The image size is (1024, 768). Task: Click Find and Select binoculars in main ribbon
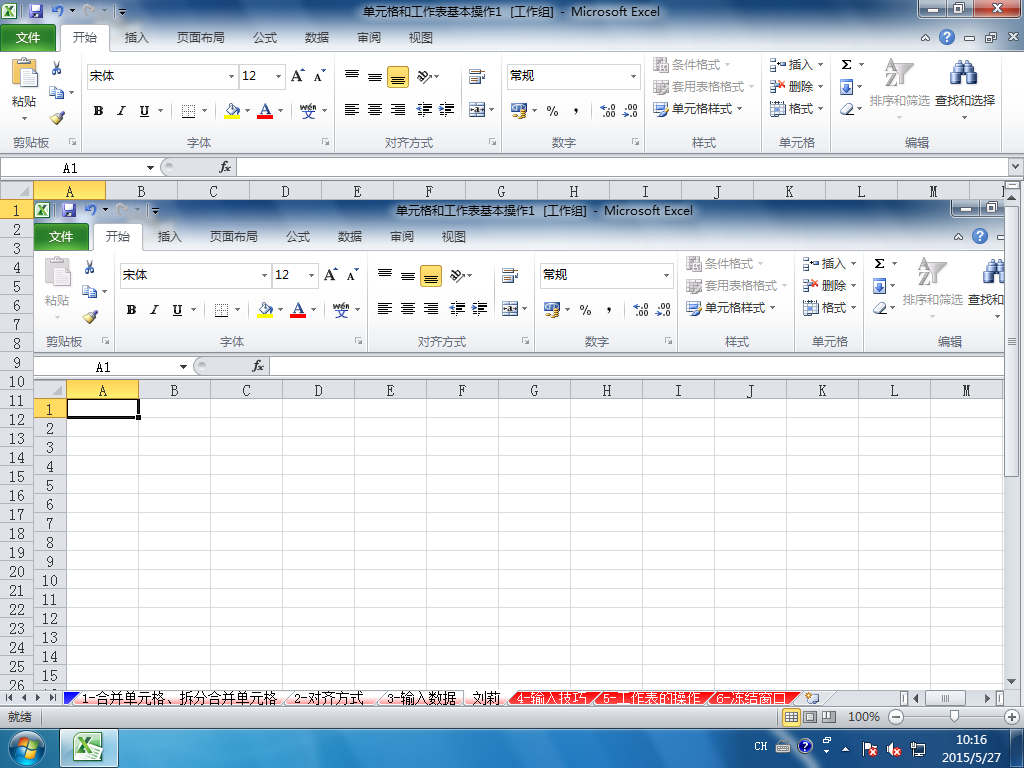tap(963, 72)
